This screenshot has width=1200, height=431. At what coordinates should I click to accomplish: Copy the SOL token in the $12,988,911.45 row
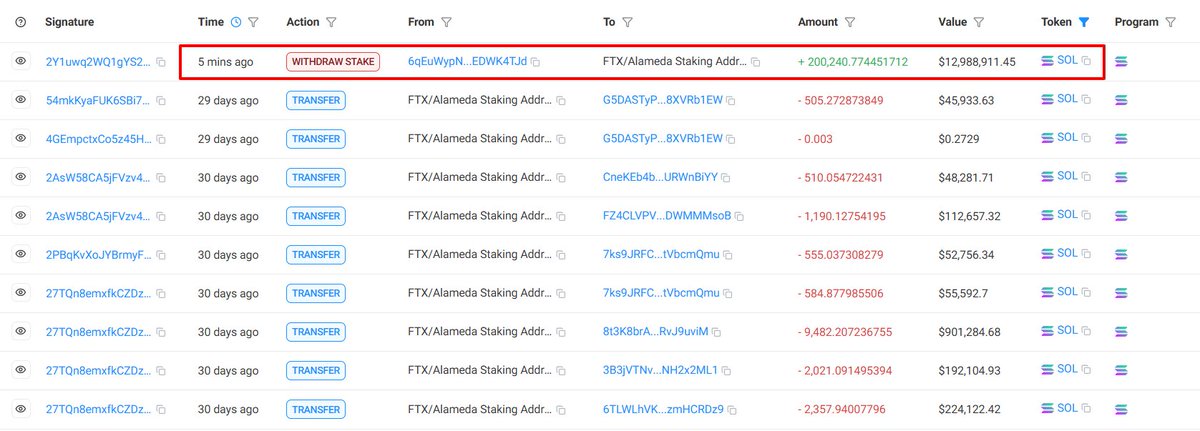coord(1087,61)
